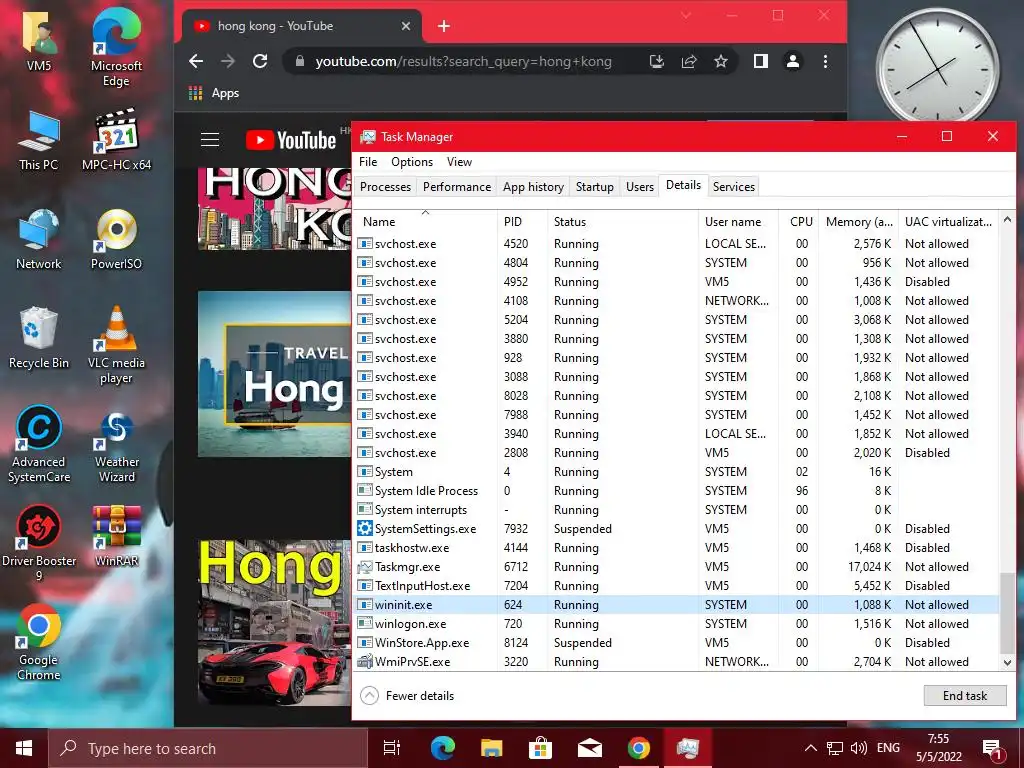Viewport: 1024px width, 768px height.
Task: Open Chrome's three-dot menu
Action: (825, 61)
